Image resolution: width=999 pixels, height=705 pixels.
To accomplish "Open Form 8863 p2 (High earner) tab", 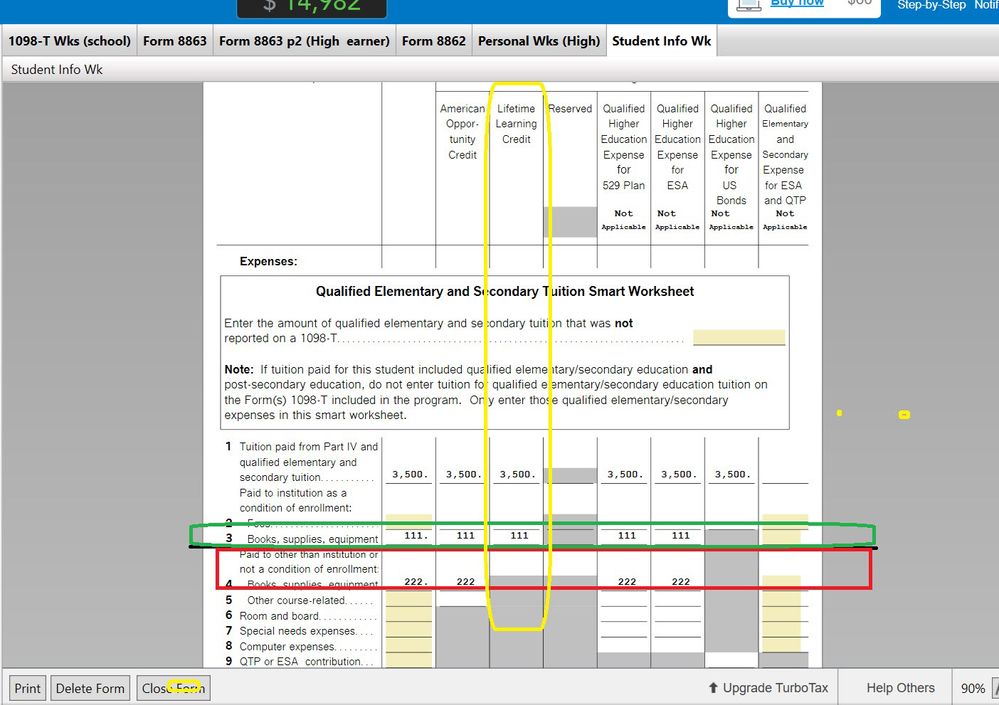I will (x=304, y=41).
